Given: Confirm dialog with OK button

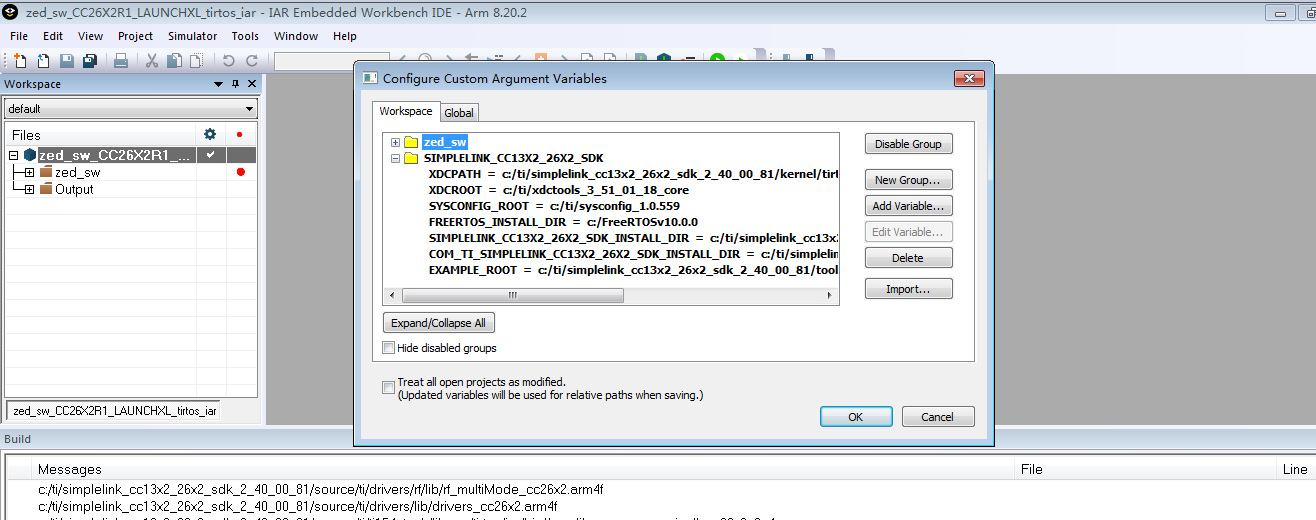Looking at the screenshot, I should tap(856, 417).
